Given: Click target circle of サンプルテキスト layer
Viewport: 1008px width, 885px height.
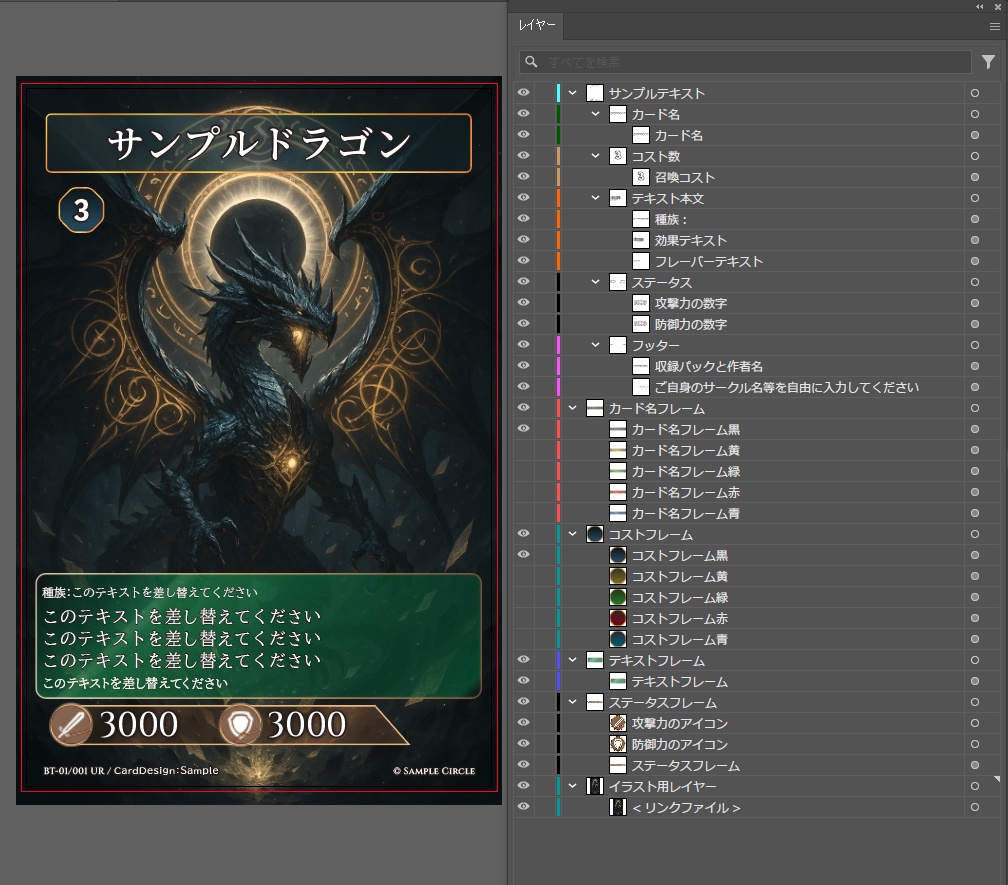Looking at the screenshot, I should (974, 93).
